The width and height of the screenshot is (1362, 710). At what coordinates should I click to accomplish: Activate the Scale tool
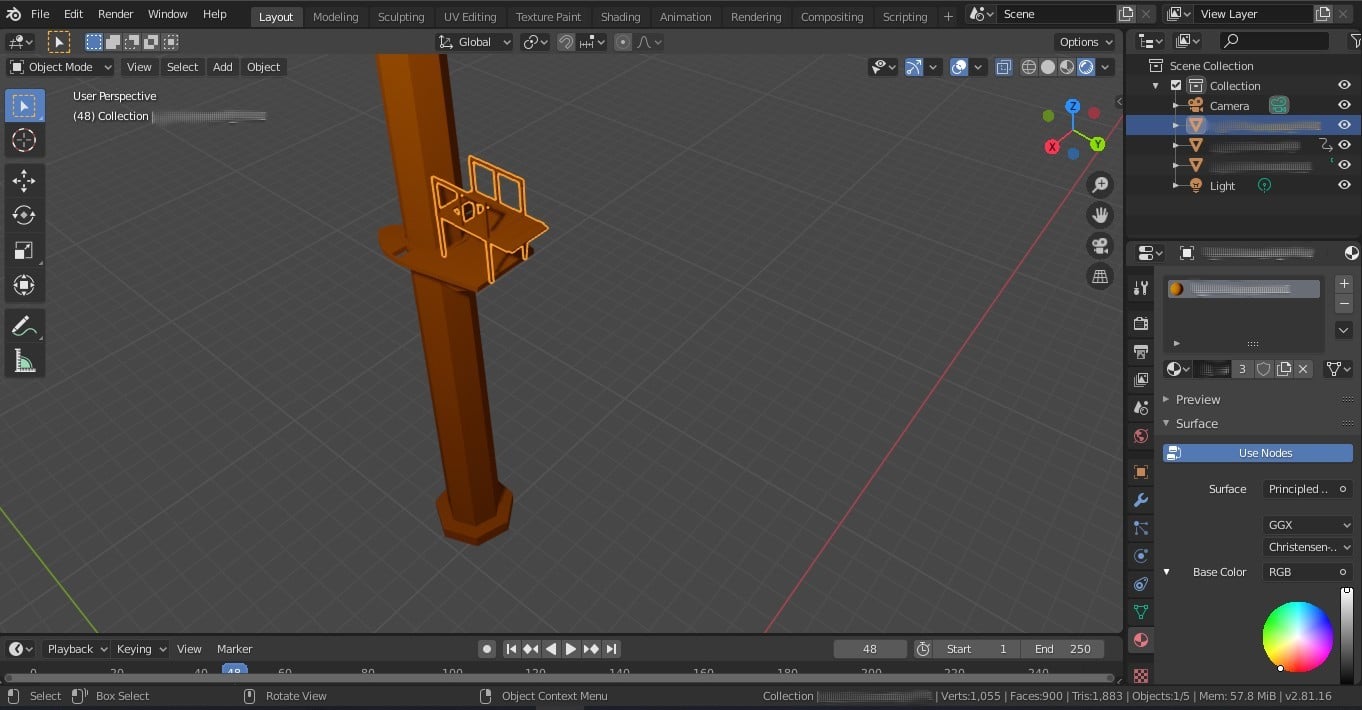tap(24, 250)
